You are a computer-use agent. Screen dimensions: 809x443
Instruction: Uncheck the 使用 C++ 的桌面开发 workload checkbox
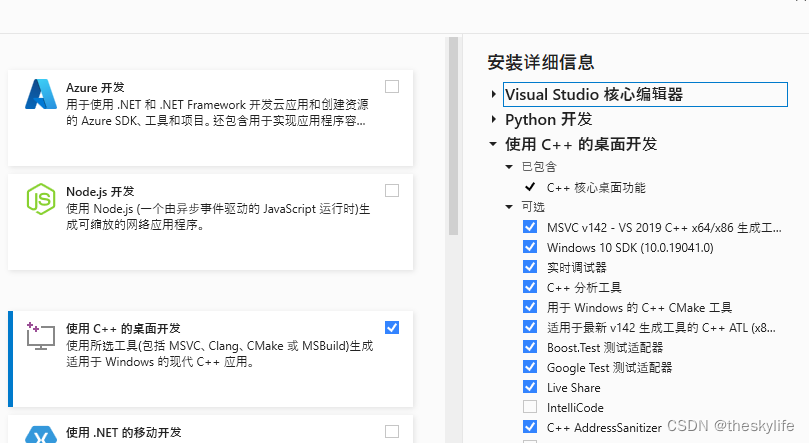[x=392, y=327]
